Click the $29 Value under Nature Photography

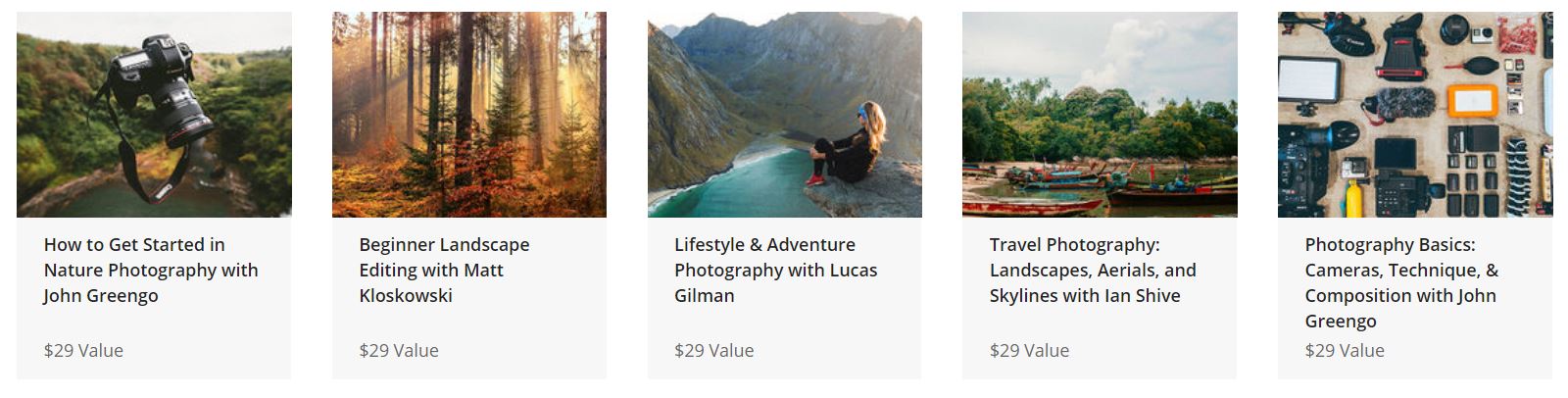(83, 350)
